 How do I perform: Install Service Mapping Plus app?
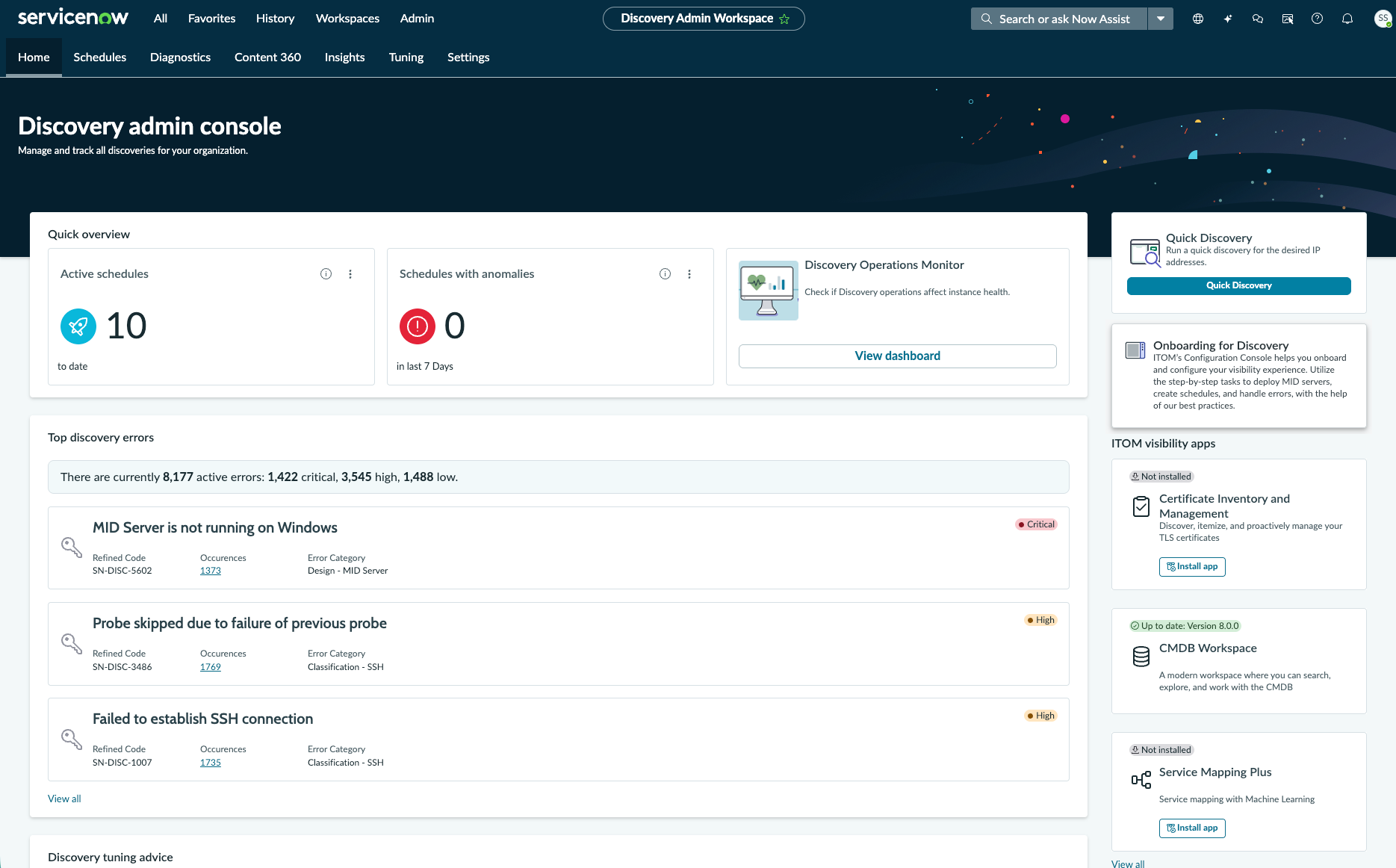[1192, 828]
